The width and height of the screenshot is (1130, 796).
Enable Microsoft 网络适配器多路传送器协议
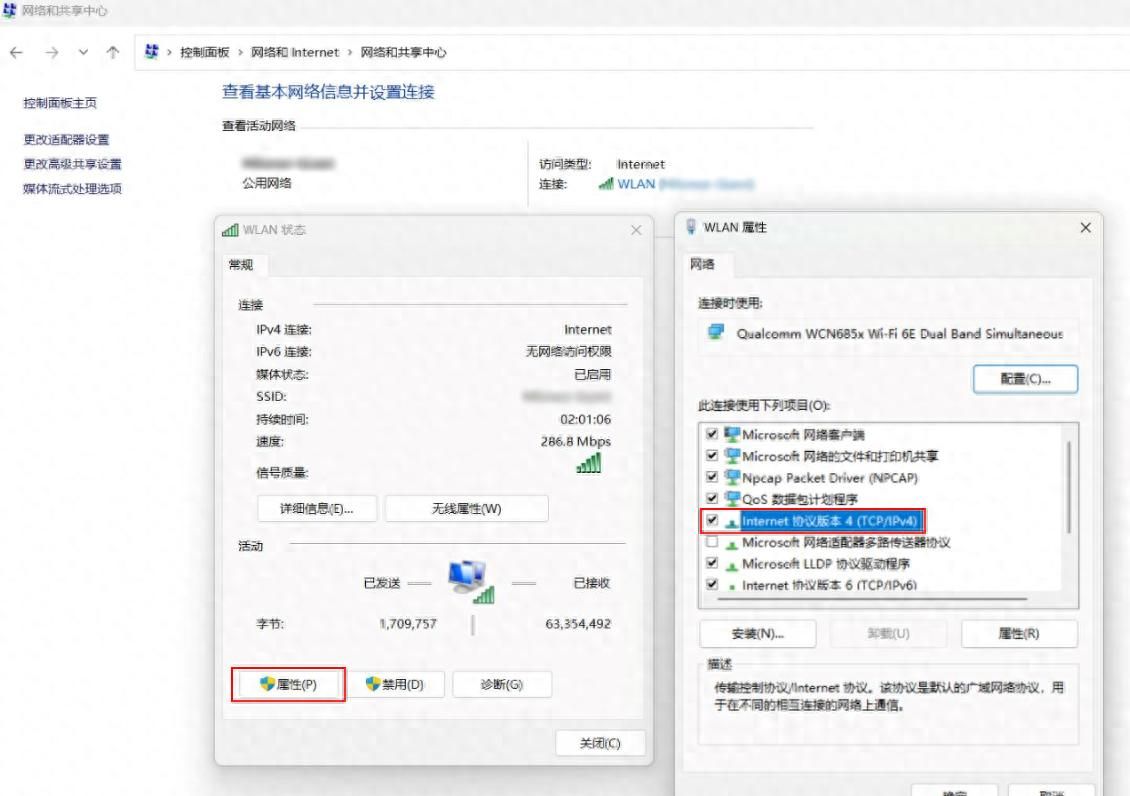[712, 543]
